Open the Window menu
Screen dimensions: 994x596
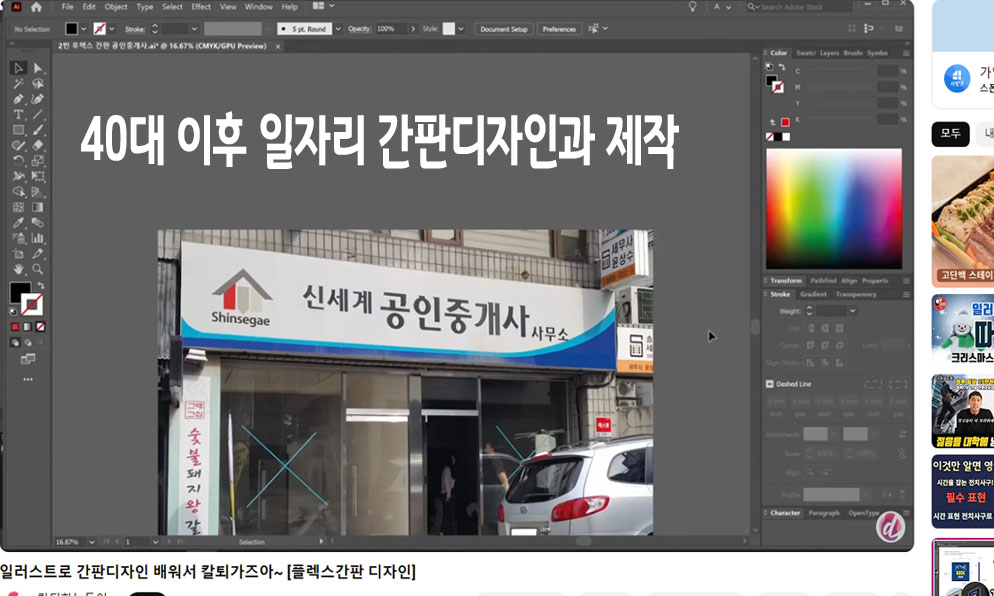[x=259, y=7]
